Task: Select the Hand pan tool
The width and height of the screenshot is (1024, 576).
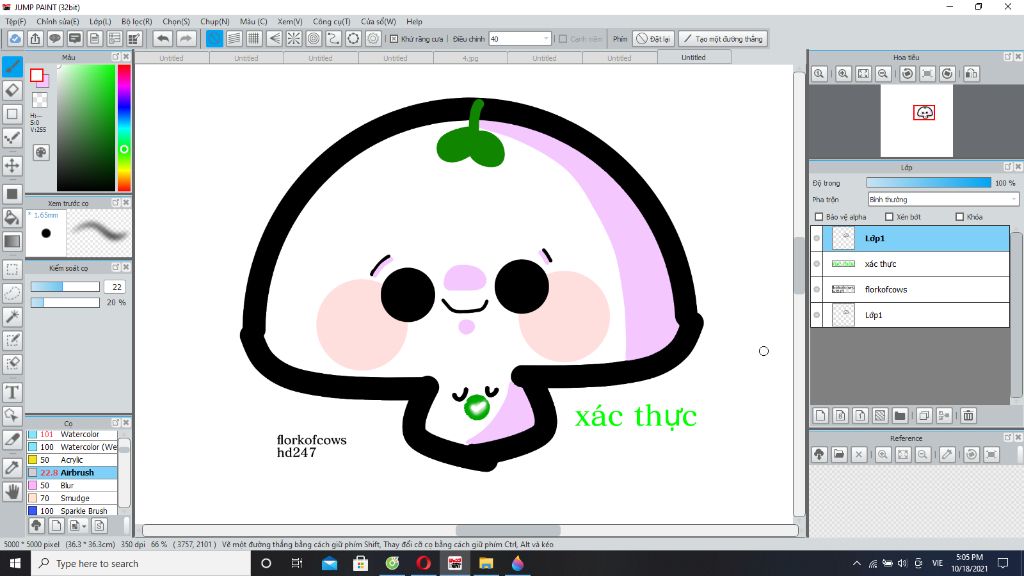Action: (12, 491)
